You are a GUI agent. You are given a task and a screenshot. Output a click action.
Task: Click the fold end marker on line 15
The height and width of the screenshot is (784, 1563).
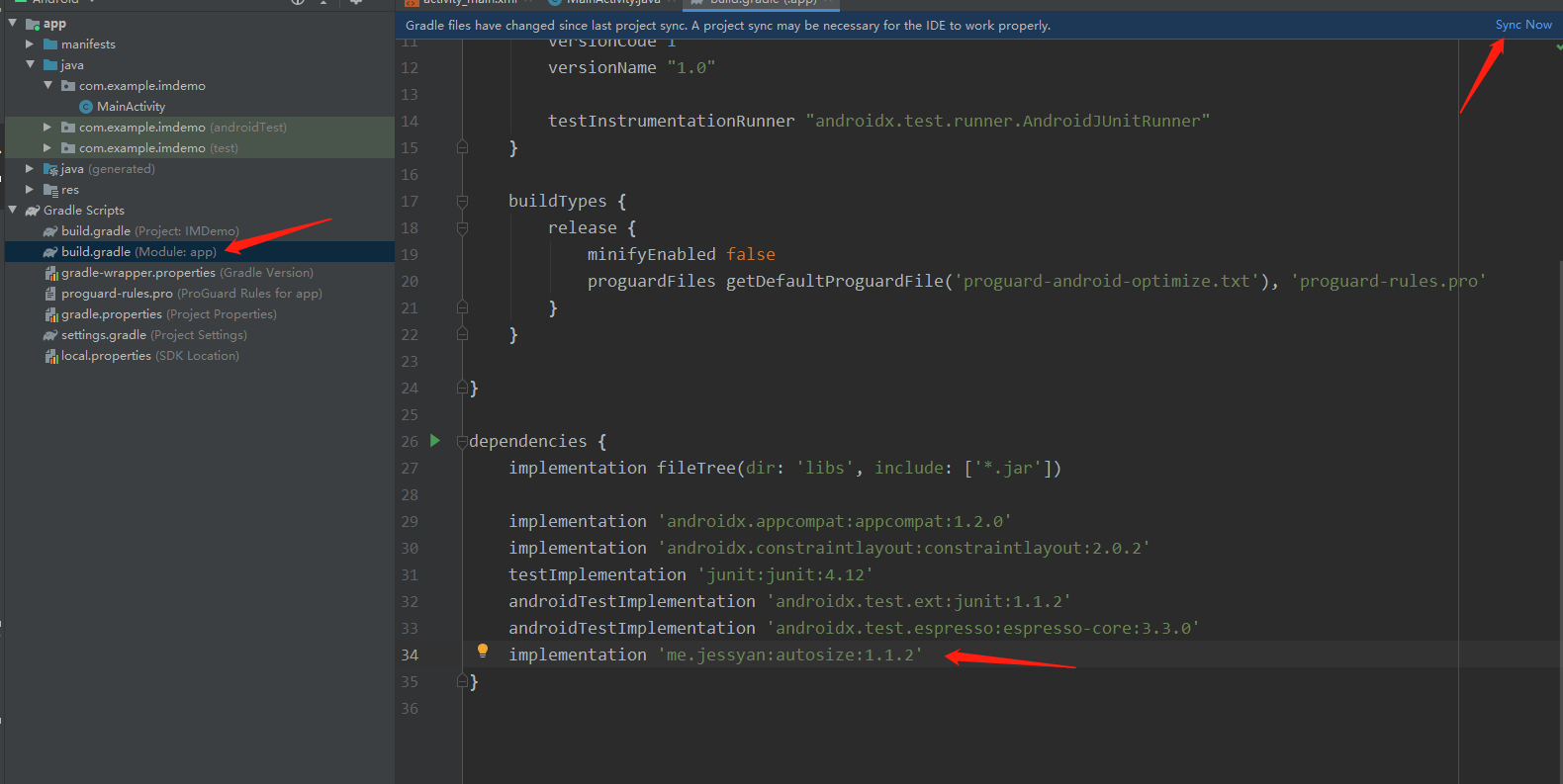click(x=462, y=147)
